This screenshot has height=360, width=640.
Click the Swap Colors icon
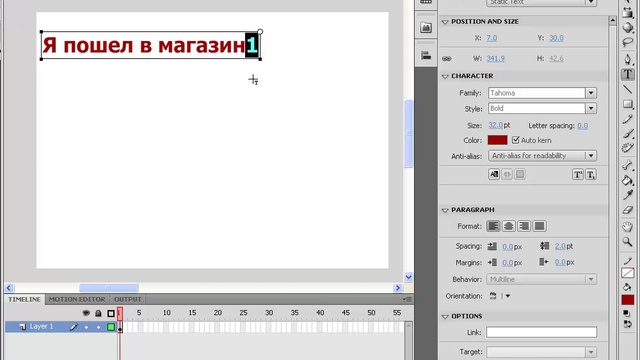(x=627, y=324)
